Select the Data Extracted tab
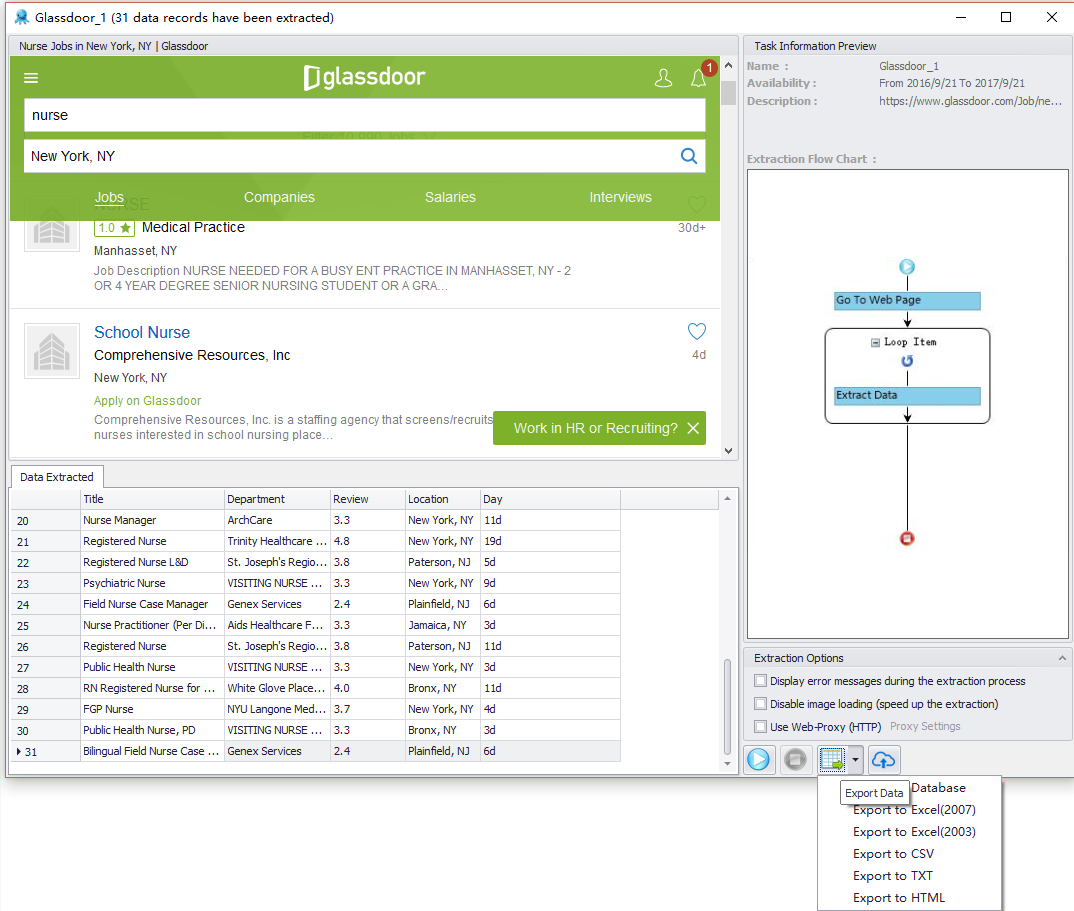This screenshot has height=911, width=1074. coord(57,477)
